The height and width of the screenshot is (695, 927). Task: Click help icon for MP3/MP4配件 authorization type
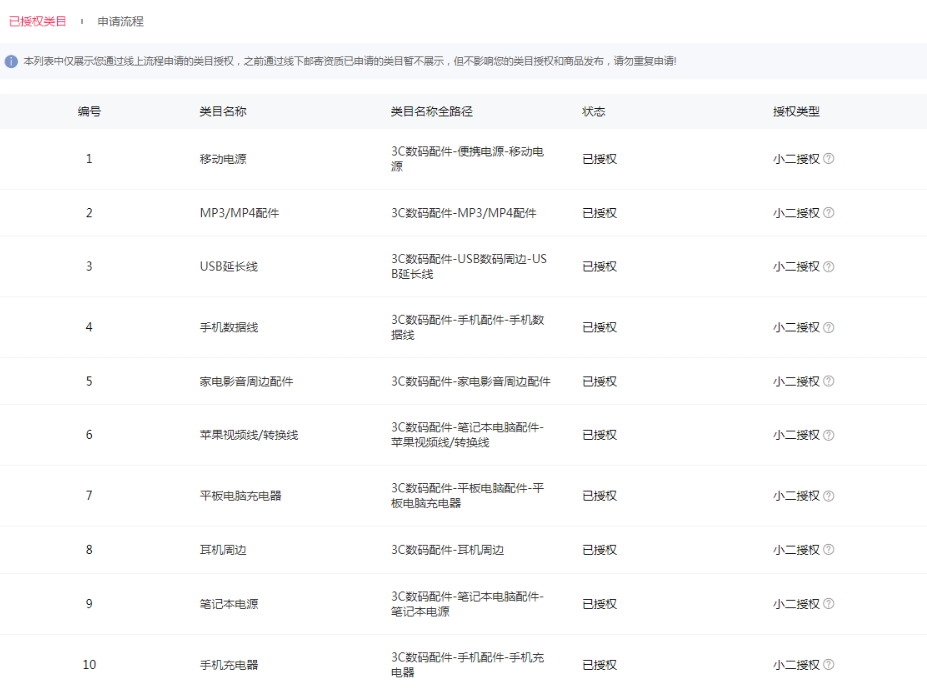pos(828,213)
